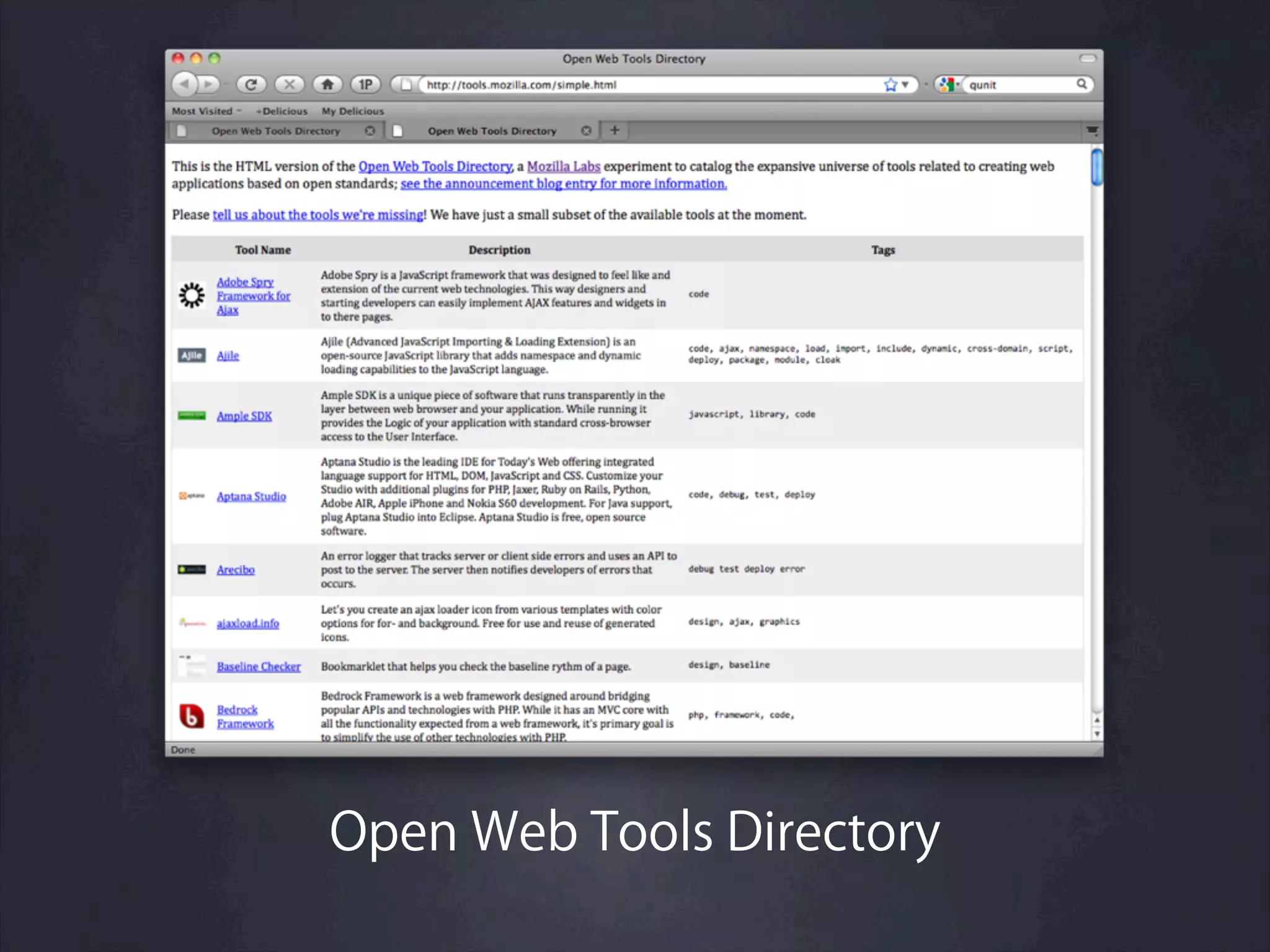Viewport: 1270px width, 952px height.
Task: Click the blue vertical scrollbar thumb
Action: (1096, 167)
